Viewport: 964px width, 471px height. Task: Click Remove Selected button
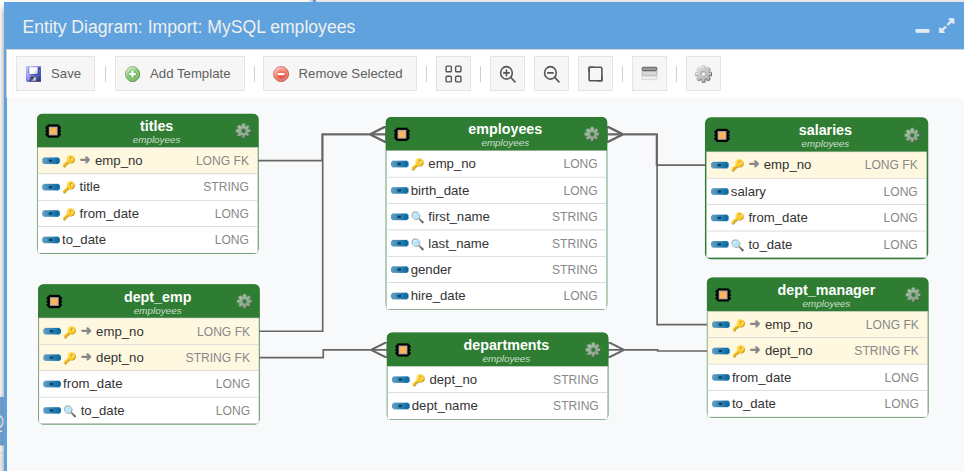pyautogui.click(x=339, y=74)
